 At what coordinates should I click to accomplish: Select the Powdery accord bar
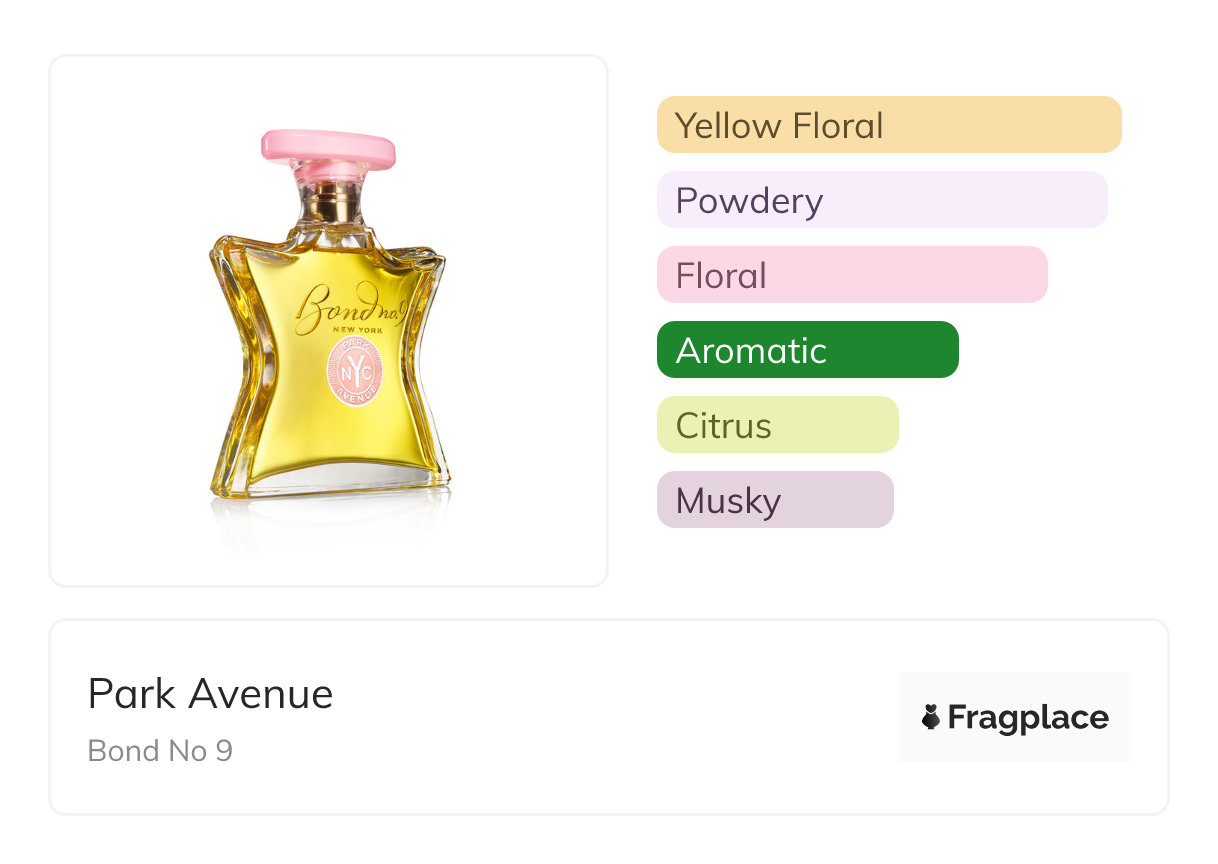[x=881, y=200]
